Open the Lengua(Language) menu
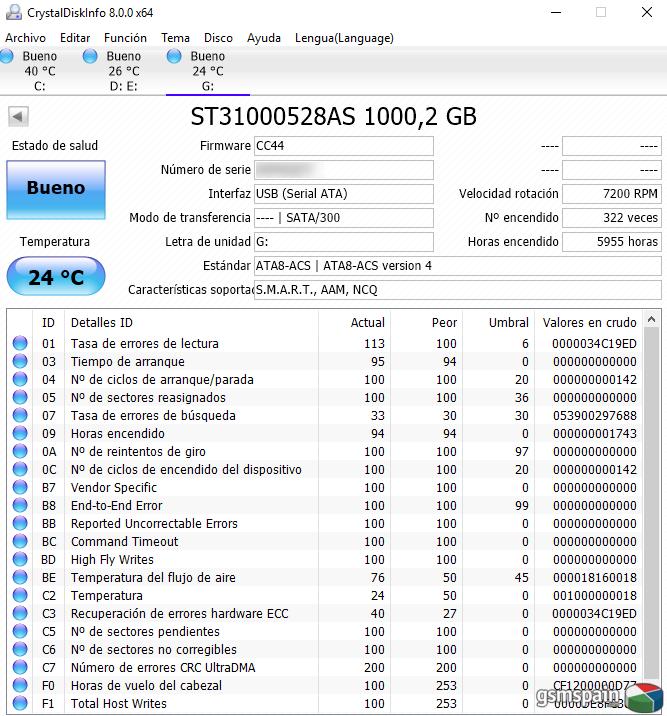The image size is (667, 716). [344, 38]
